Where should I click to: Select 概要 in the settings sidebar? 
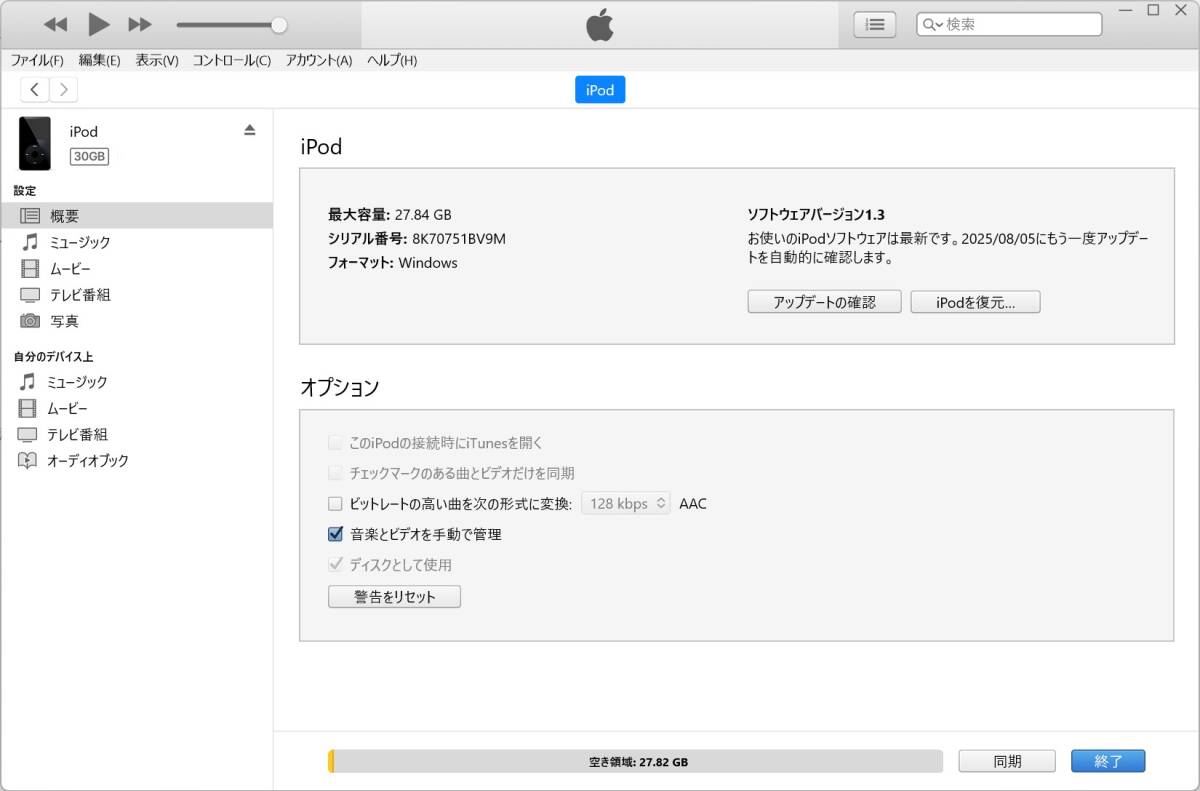click(136, 215)
